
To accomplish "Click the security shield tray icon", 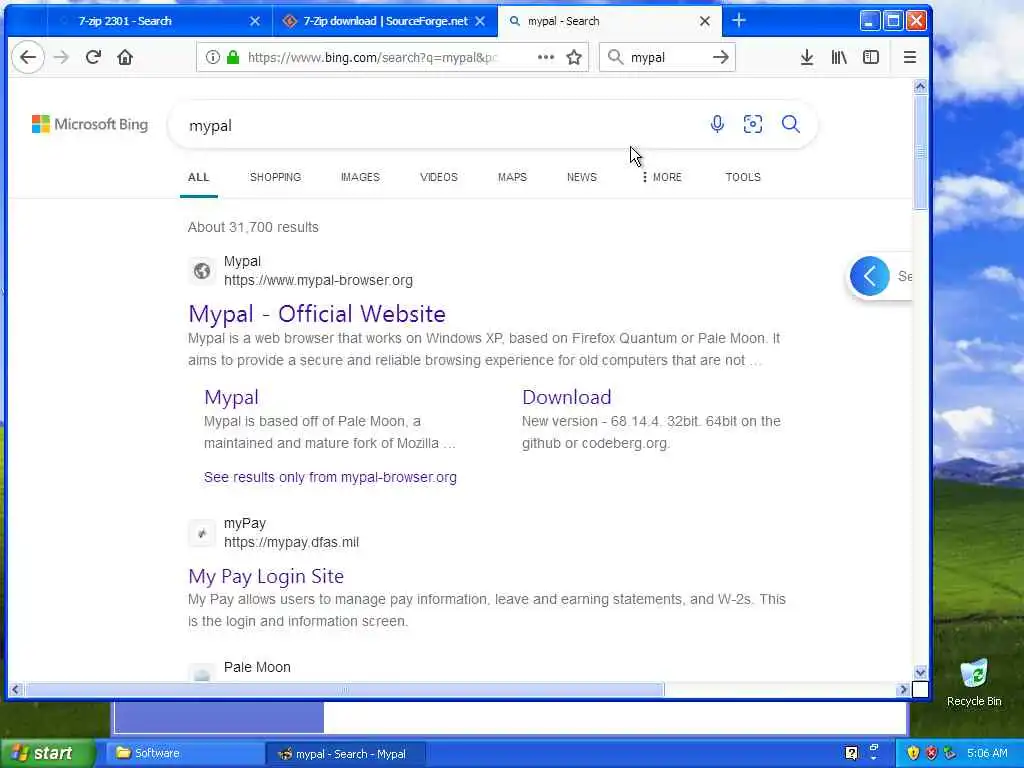I will pyautogui.click(x=913, y=753).
